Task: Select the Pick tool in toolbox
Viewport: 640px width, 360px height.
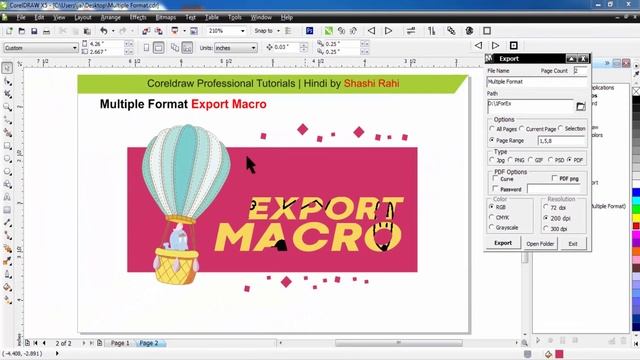Action: coord(7,68)
